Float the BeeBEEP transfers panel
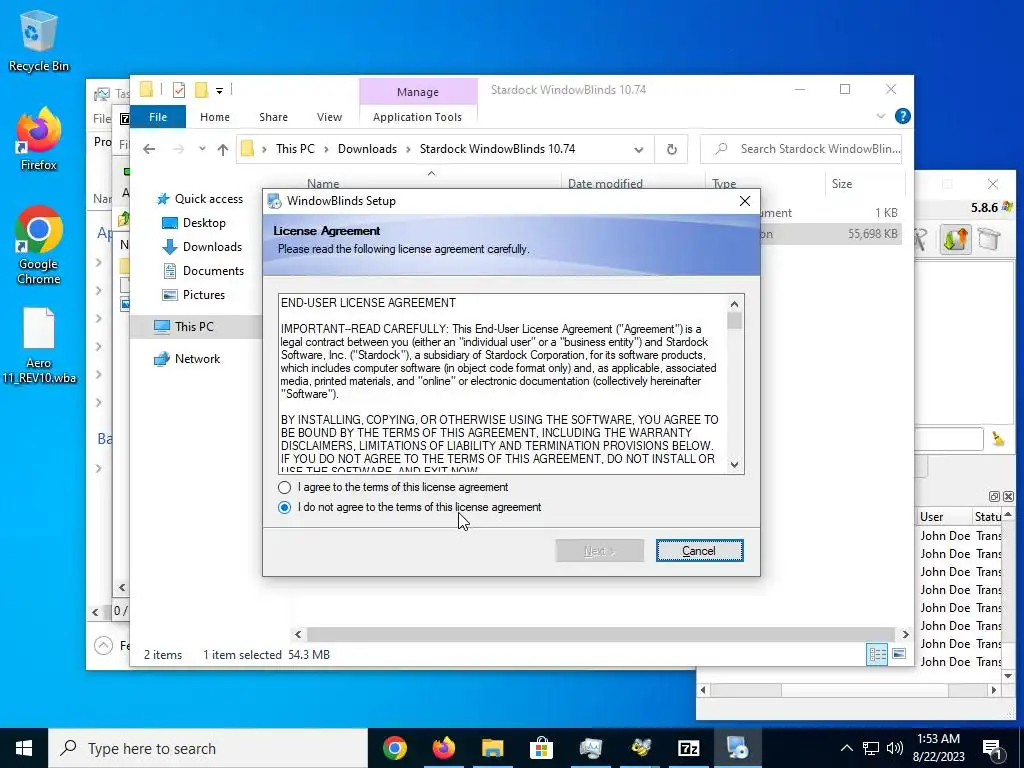The image size is (1024, 768). pyautogui.click(x=995, y=497)
